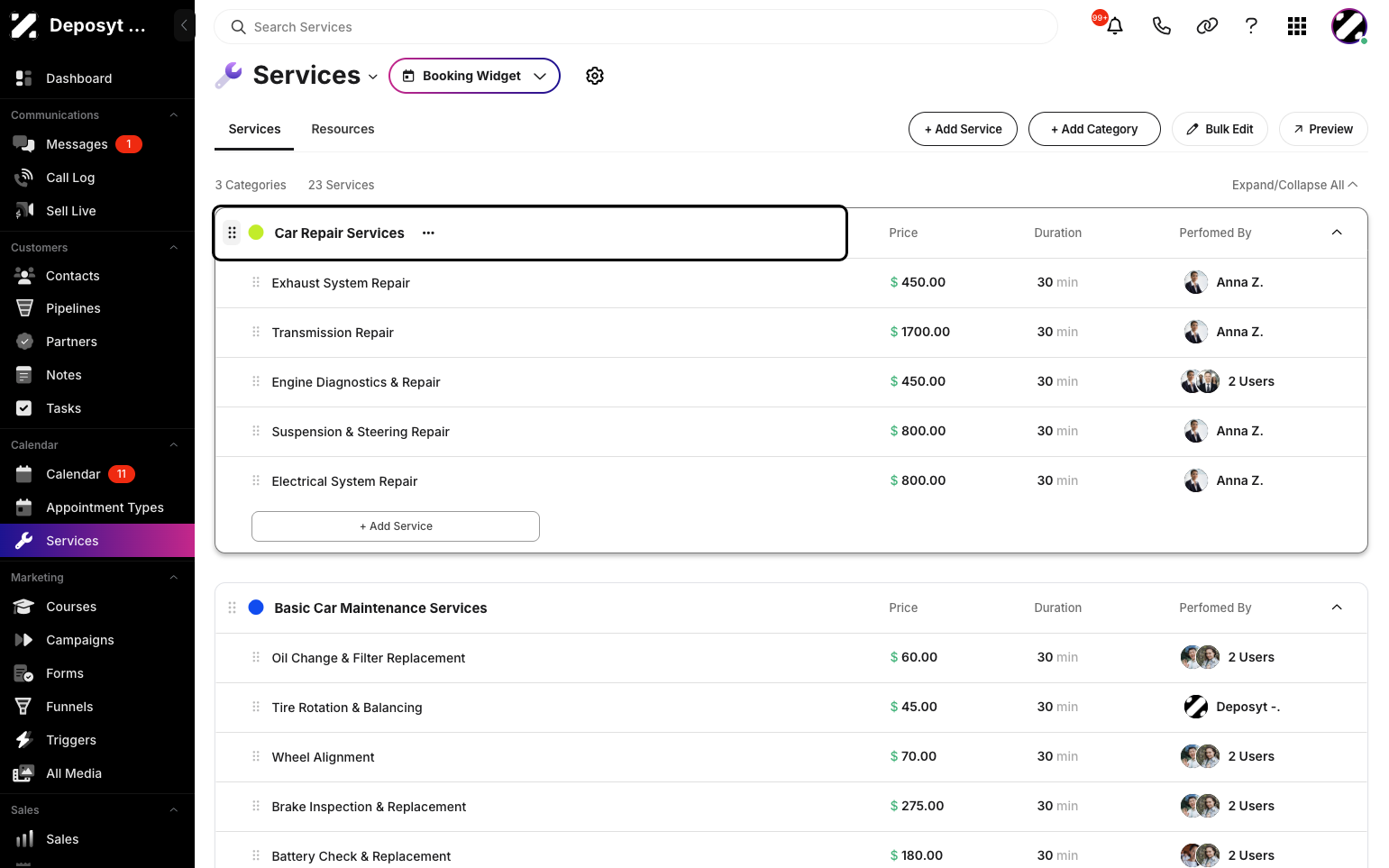Collapse the Calendar sidebar section
The width and height of the screenshot is (1389, 868).
pyautogui.click(x=174, y=445)
